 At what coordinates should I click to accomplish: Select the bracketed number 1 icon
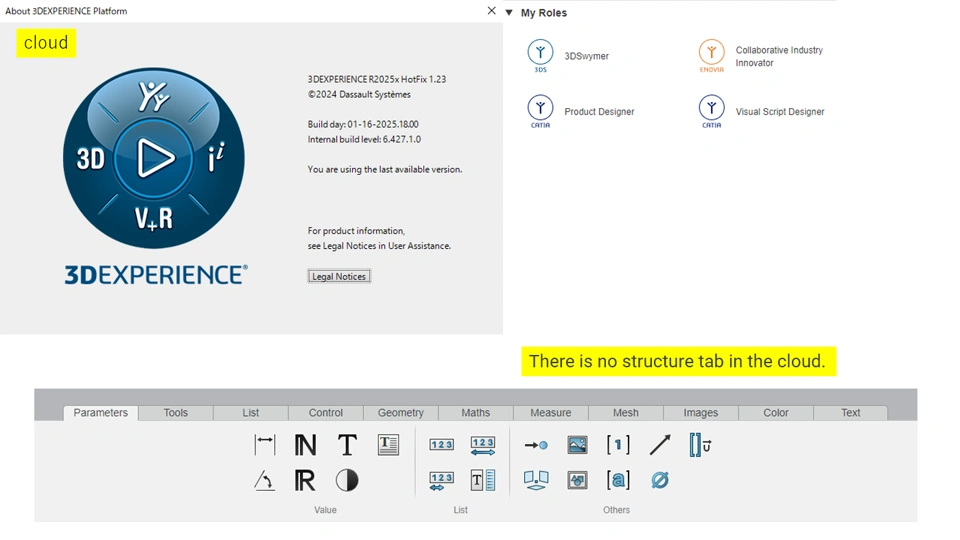[618, 444]
